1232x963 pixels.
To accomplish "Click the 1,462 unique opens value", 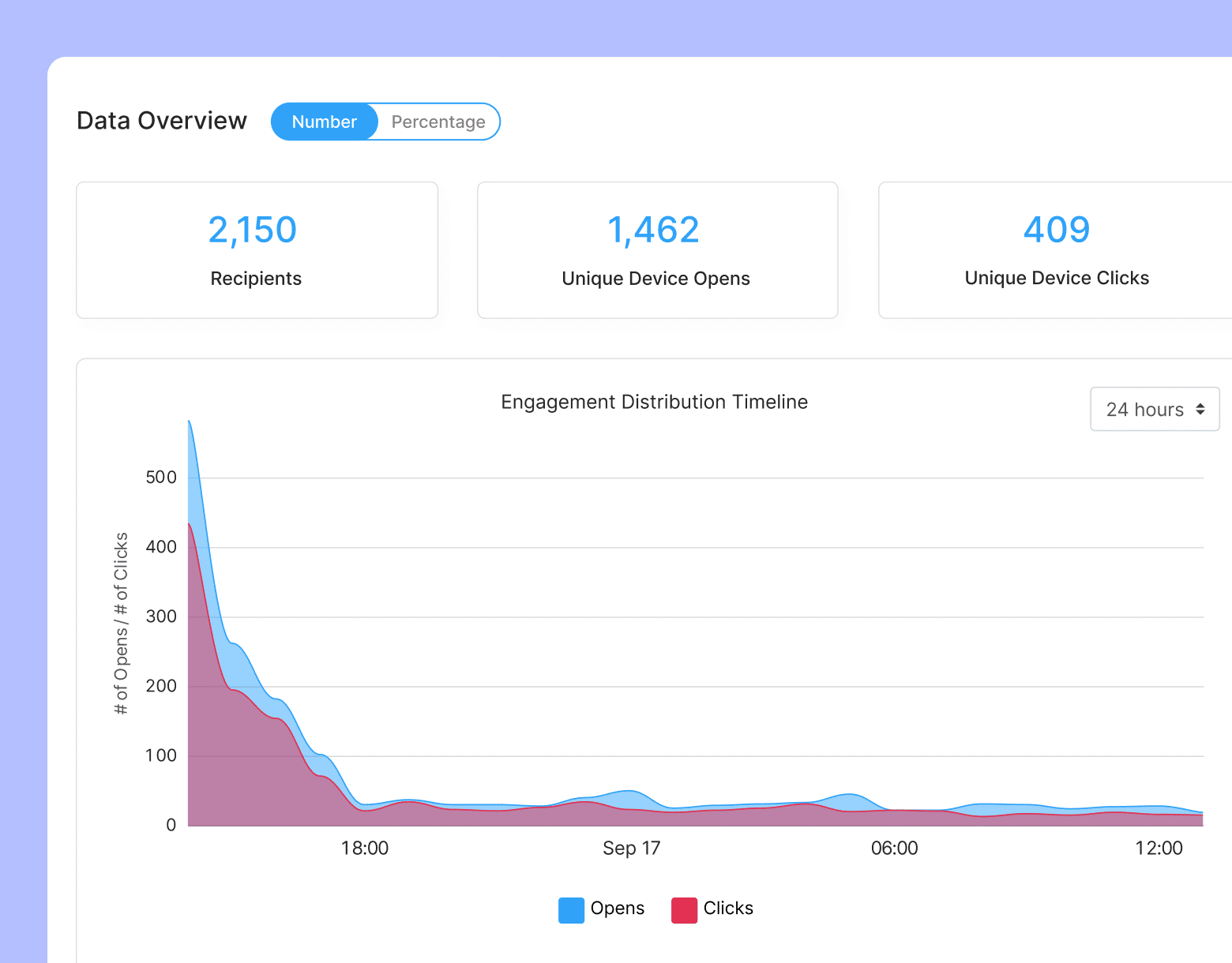I will pyautogui.click(x=653, y=230).
